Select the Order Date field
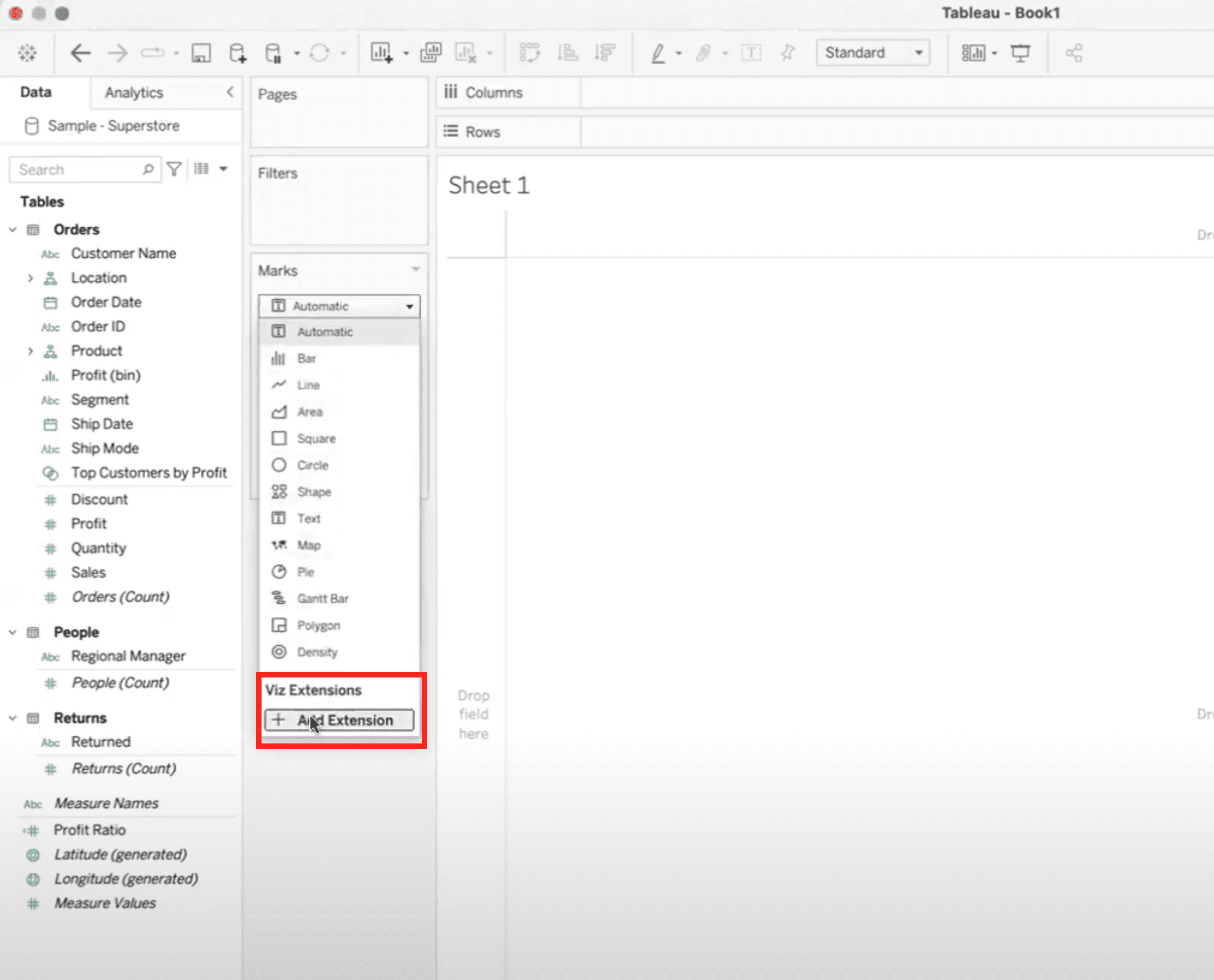1214x980 pixels. point(106,303)
